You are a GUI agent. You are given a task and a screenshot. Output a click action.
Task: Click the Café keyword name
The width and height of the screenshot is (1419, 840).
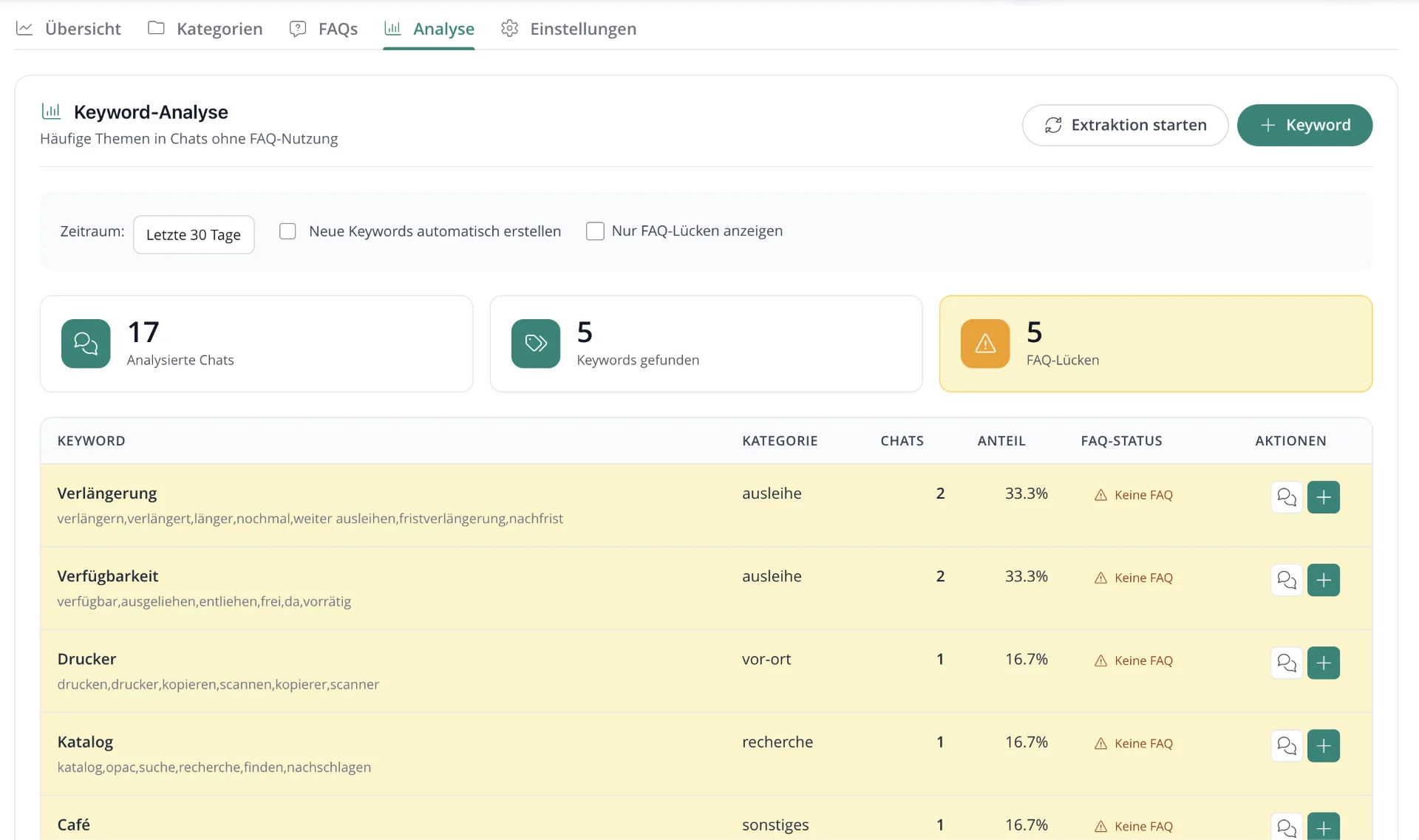pos(74,824)
